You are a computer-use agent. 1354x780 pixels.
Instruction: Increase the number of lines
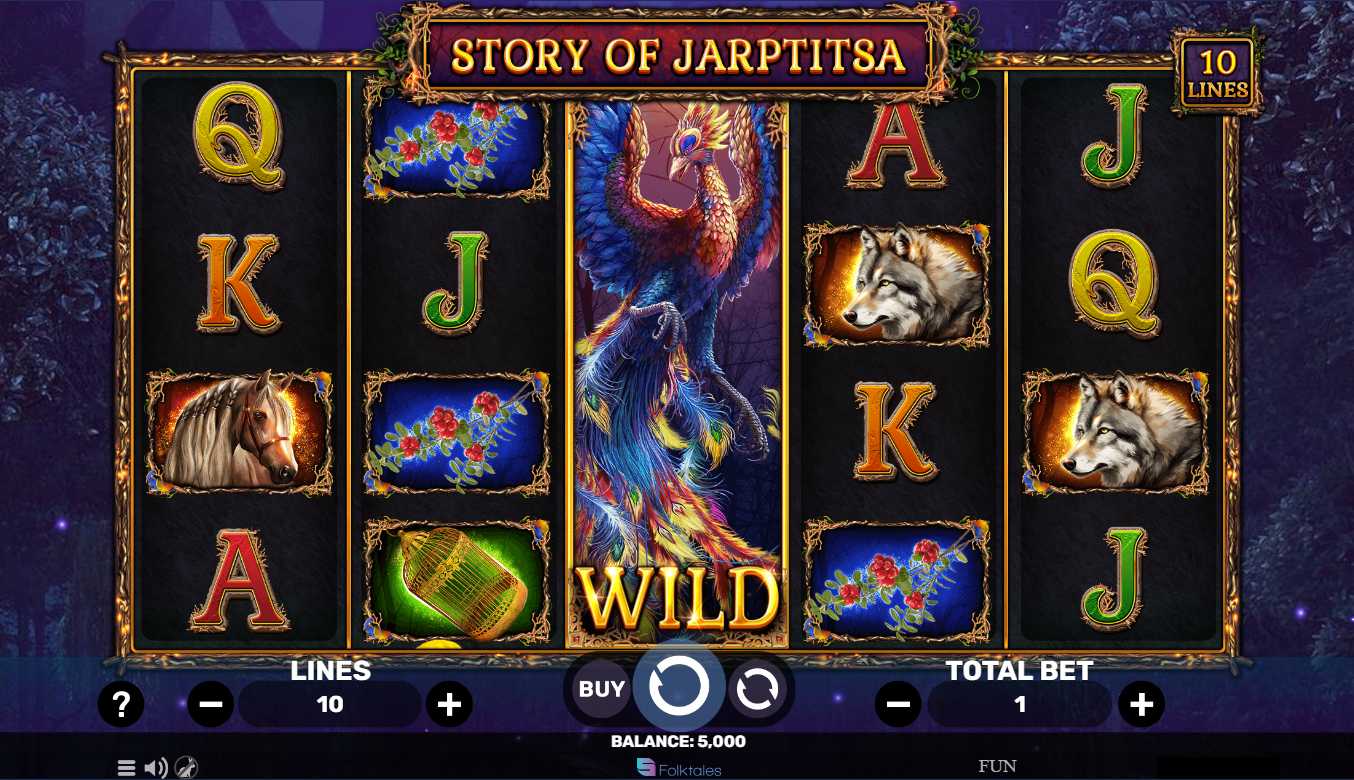(449, 705)
